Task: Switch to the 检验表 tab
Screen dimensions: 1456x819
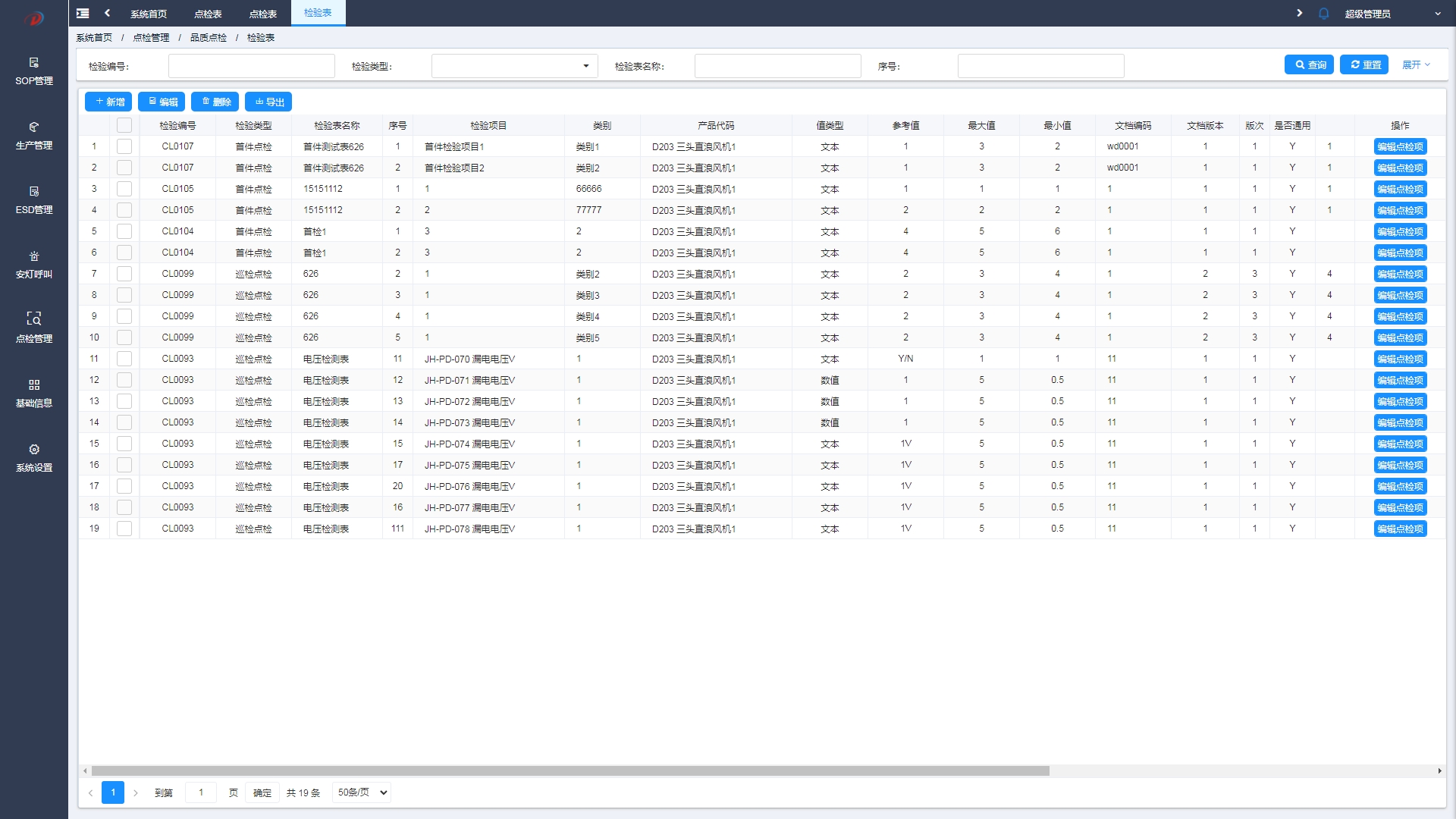Action: 318,13
